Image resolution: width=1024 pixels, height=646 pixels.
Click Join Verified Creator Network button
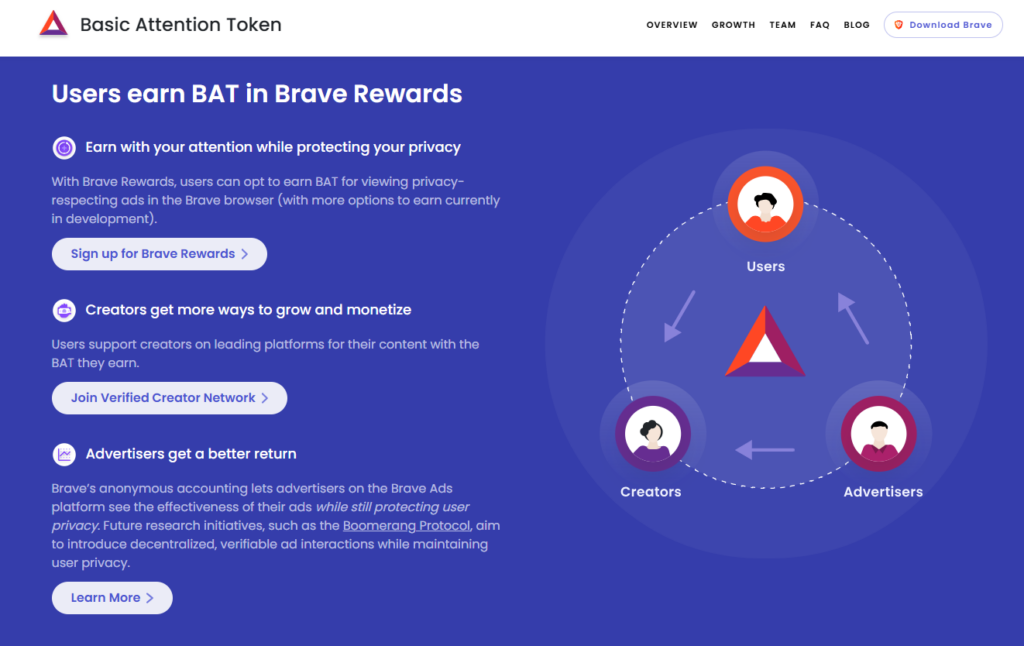(169, 398)
